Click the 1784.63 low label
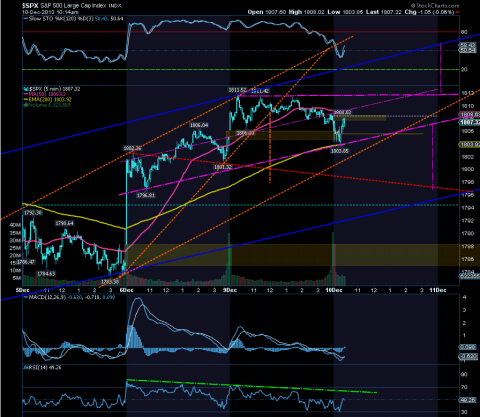Viewport: 480px width, 417px height. (x=46, y=274)
